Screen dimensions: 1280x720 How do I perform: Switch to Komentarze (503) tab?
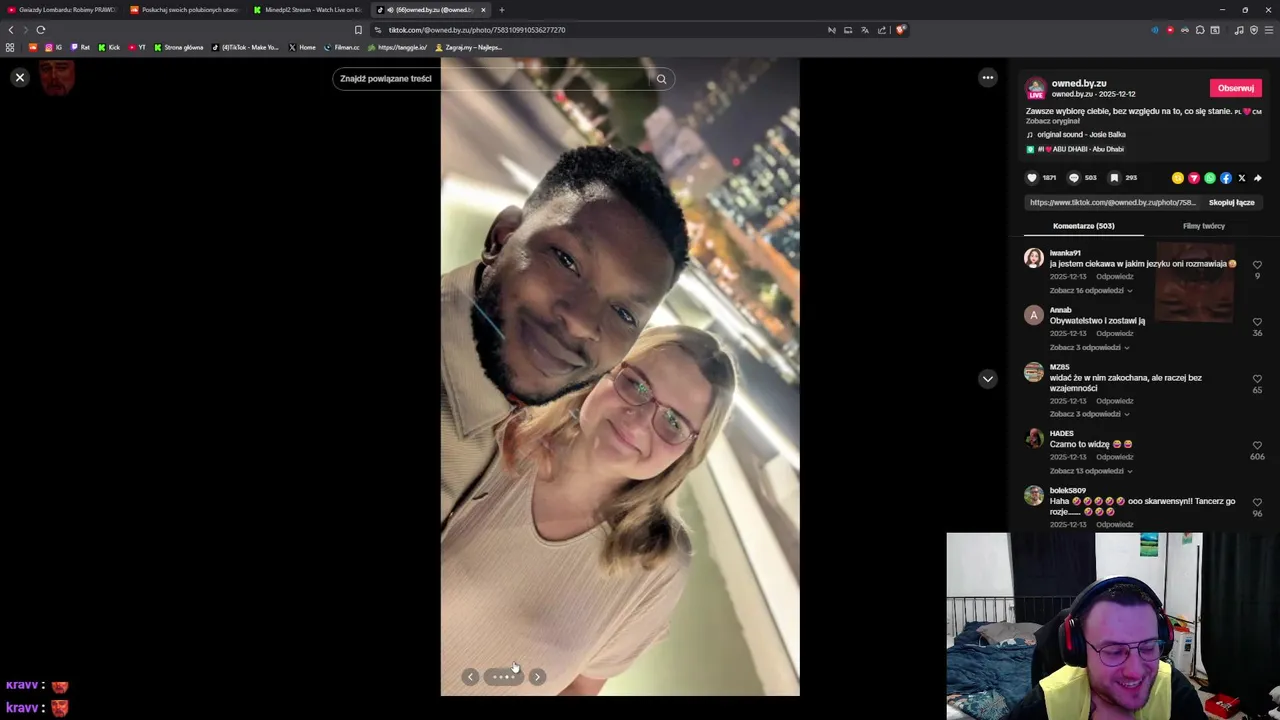[x=1083, y=226]
